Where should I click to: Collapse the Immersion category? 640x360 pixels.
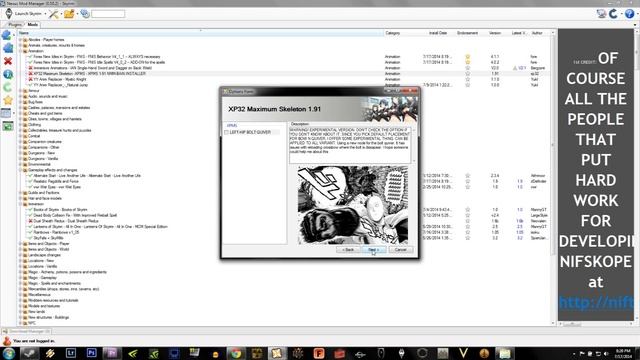click(20, 204)
